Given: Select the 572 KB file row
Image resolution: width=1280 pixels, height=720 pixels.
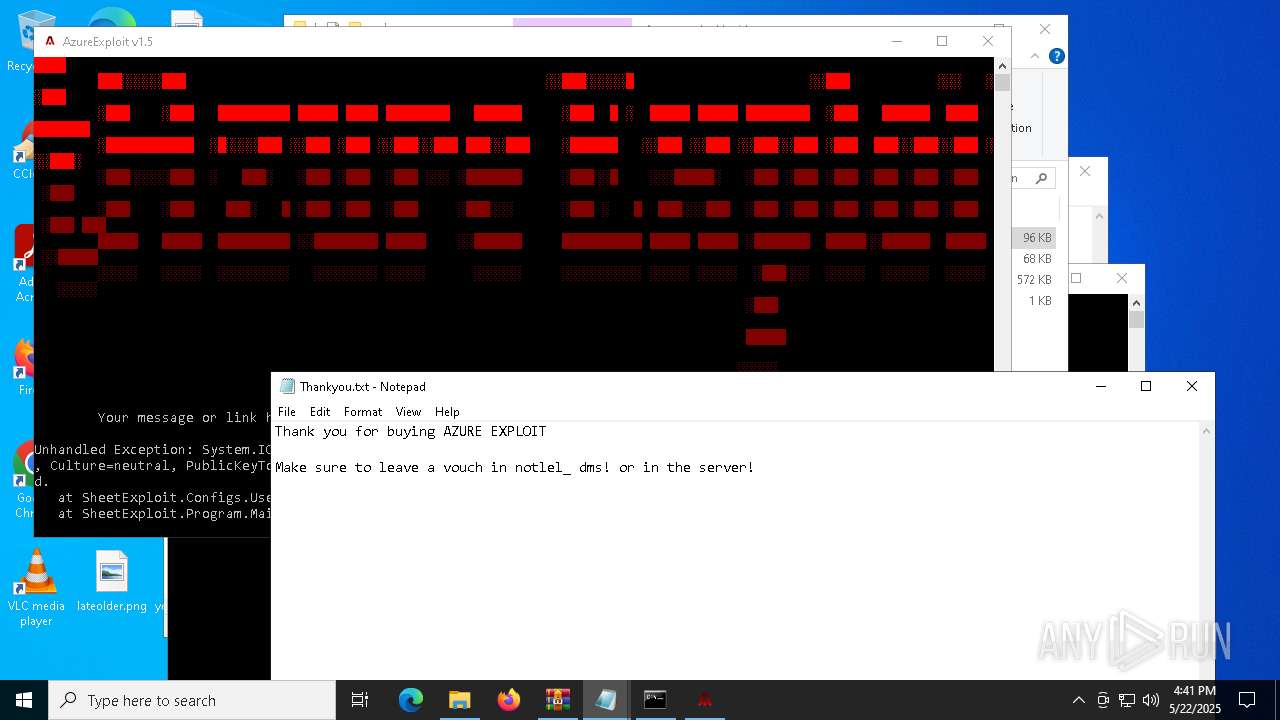Looking at the screenshot, I should (x=1034, y=280).
